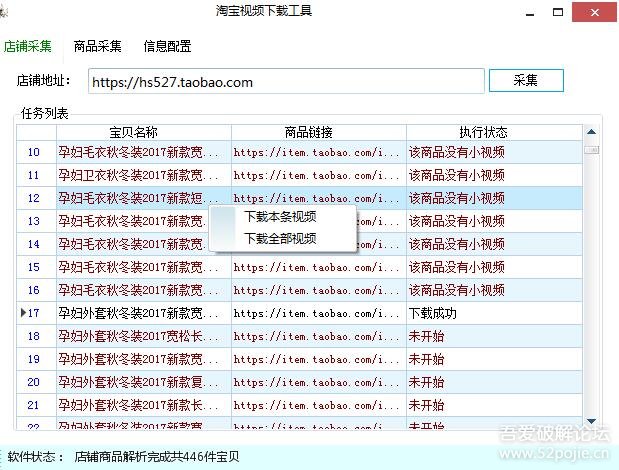Click 孕妇卫衣秋冬装 name in row 11
619x470 pixels.
coord(144,175)
